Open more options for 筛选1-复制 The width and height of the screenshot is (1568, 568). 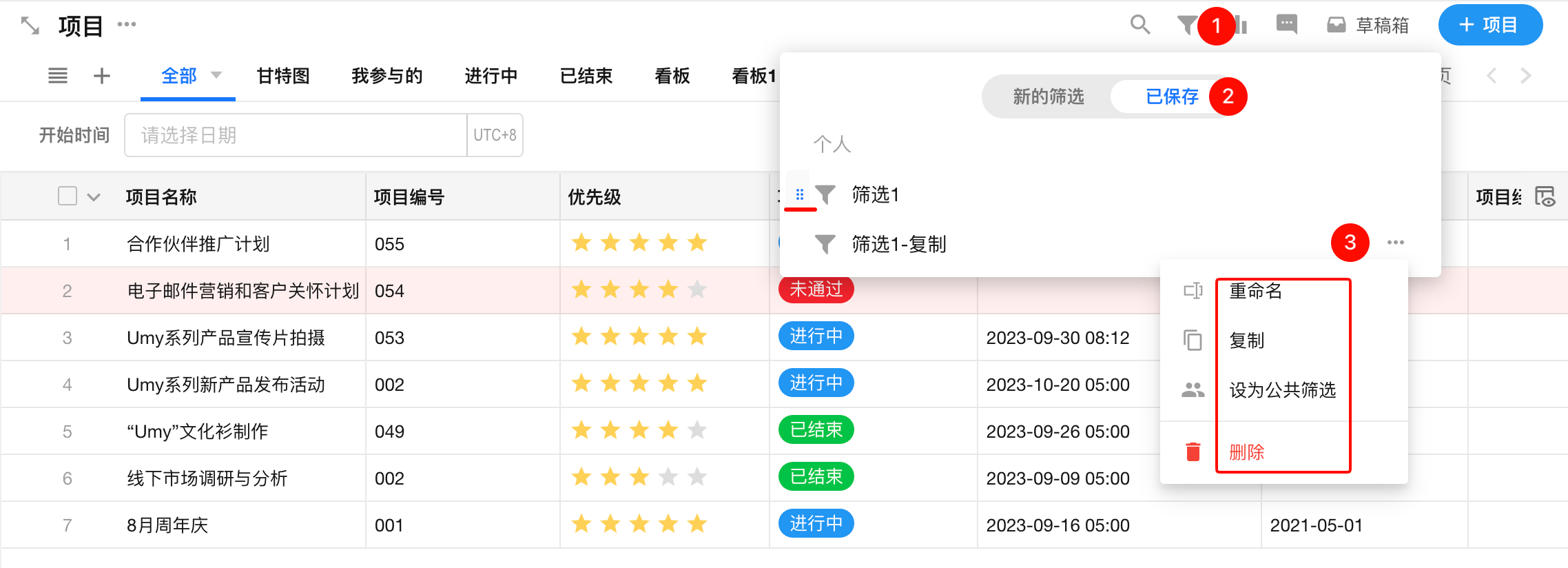pos(1396,243)
